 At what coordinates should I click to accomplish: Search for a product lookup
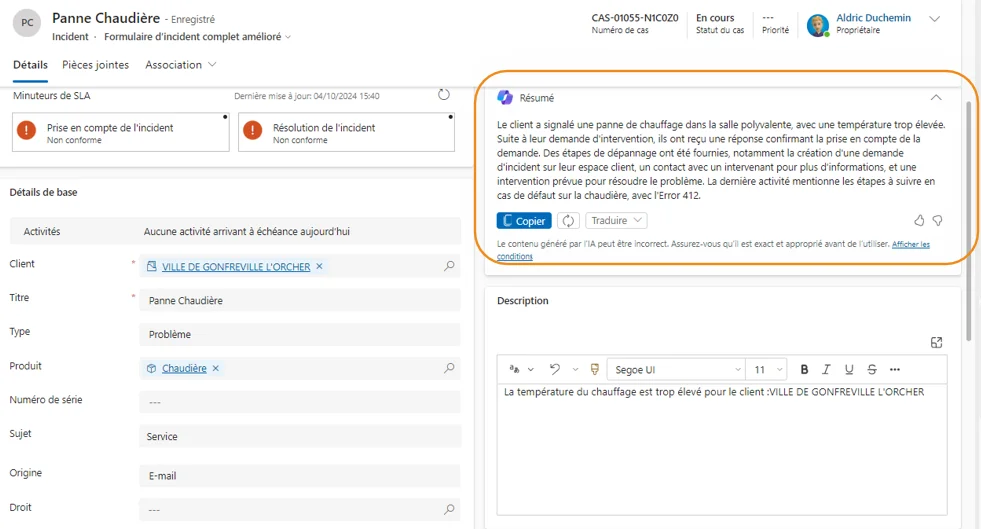pyautogui.click(x=449, y=368)
